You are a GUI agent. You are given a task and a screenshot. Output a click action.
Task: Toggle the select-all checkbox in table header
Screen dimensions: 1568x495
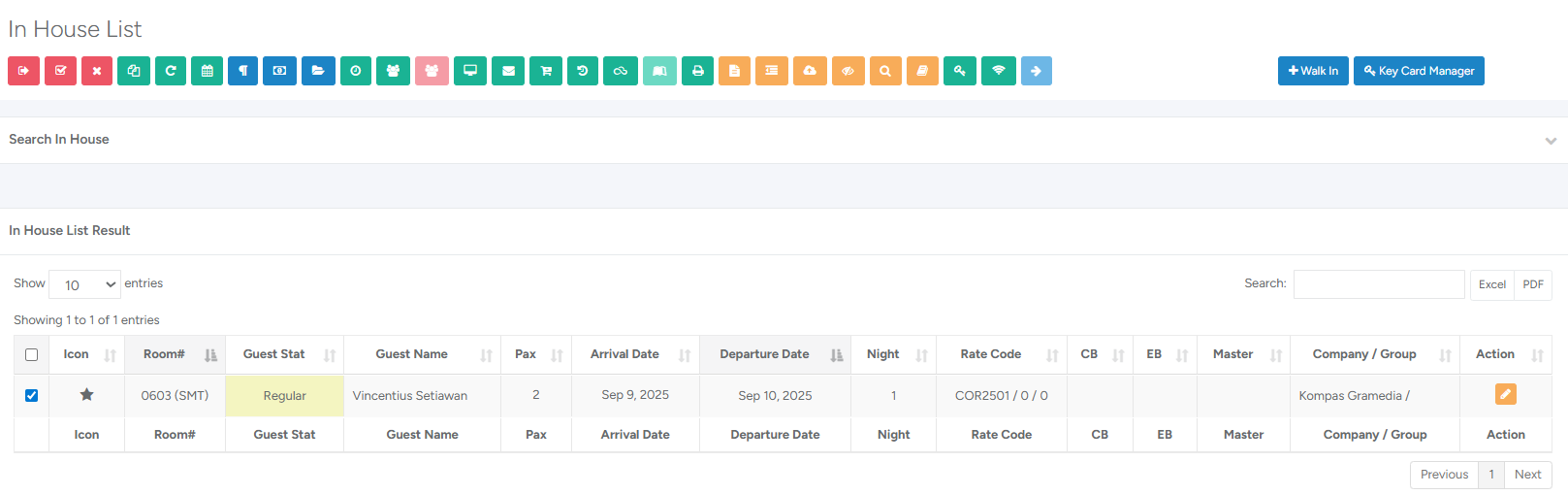point(31,354)
